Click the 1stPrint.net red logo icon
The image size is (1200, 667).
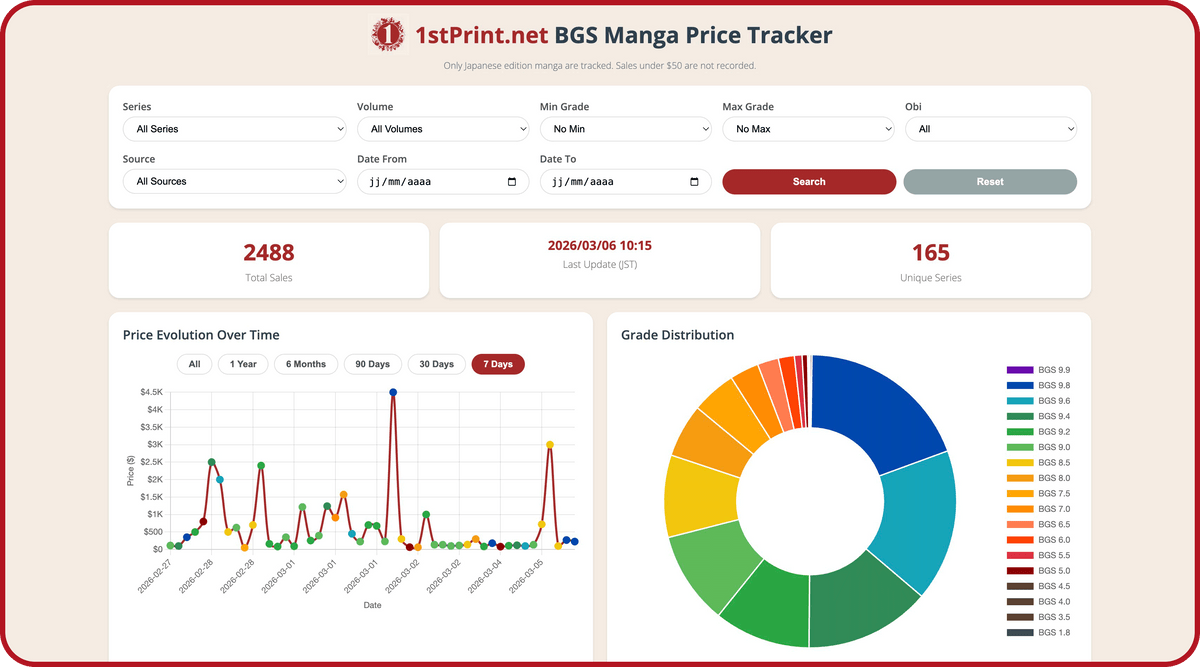pyautogui.click(x=387, y=35)
